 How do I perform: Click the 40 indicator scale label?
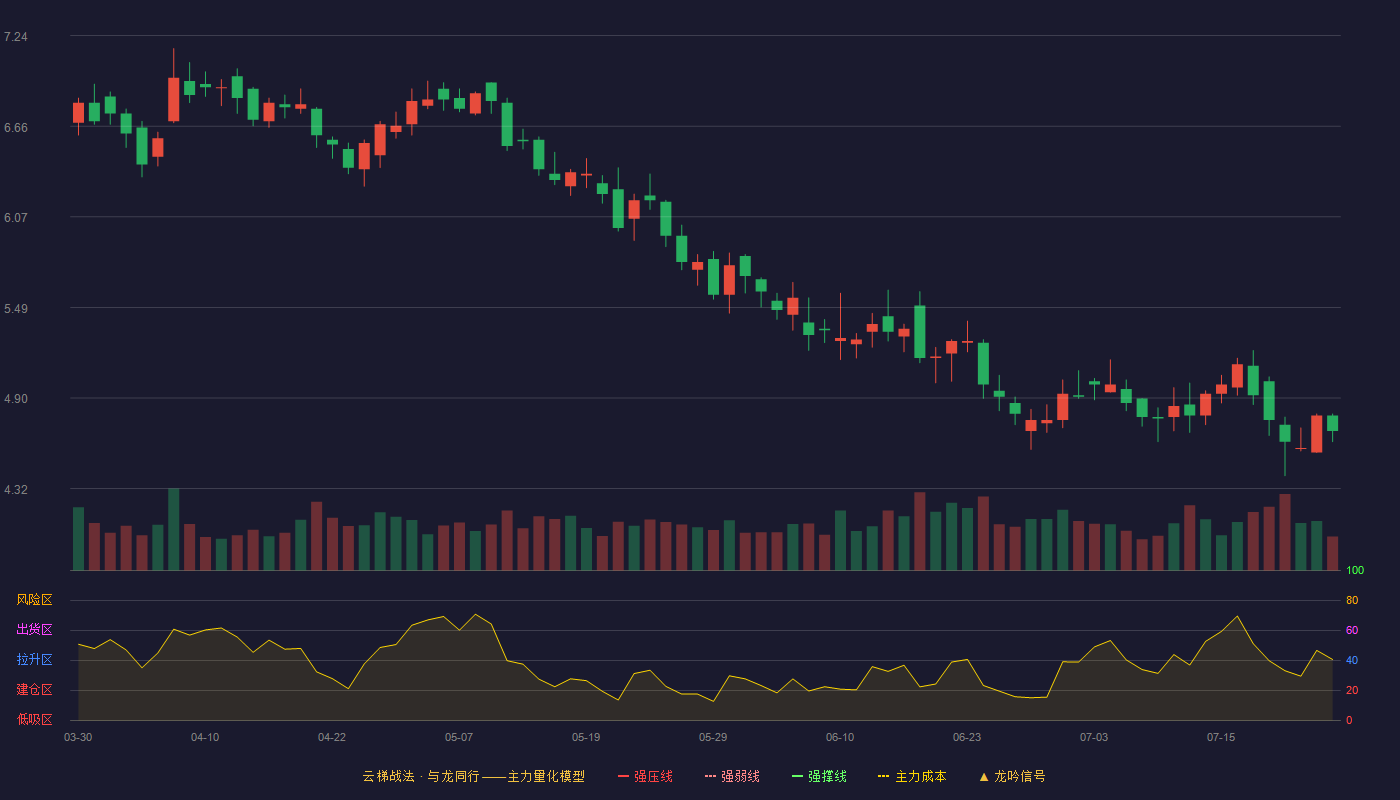tap(1352, 661)
